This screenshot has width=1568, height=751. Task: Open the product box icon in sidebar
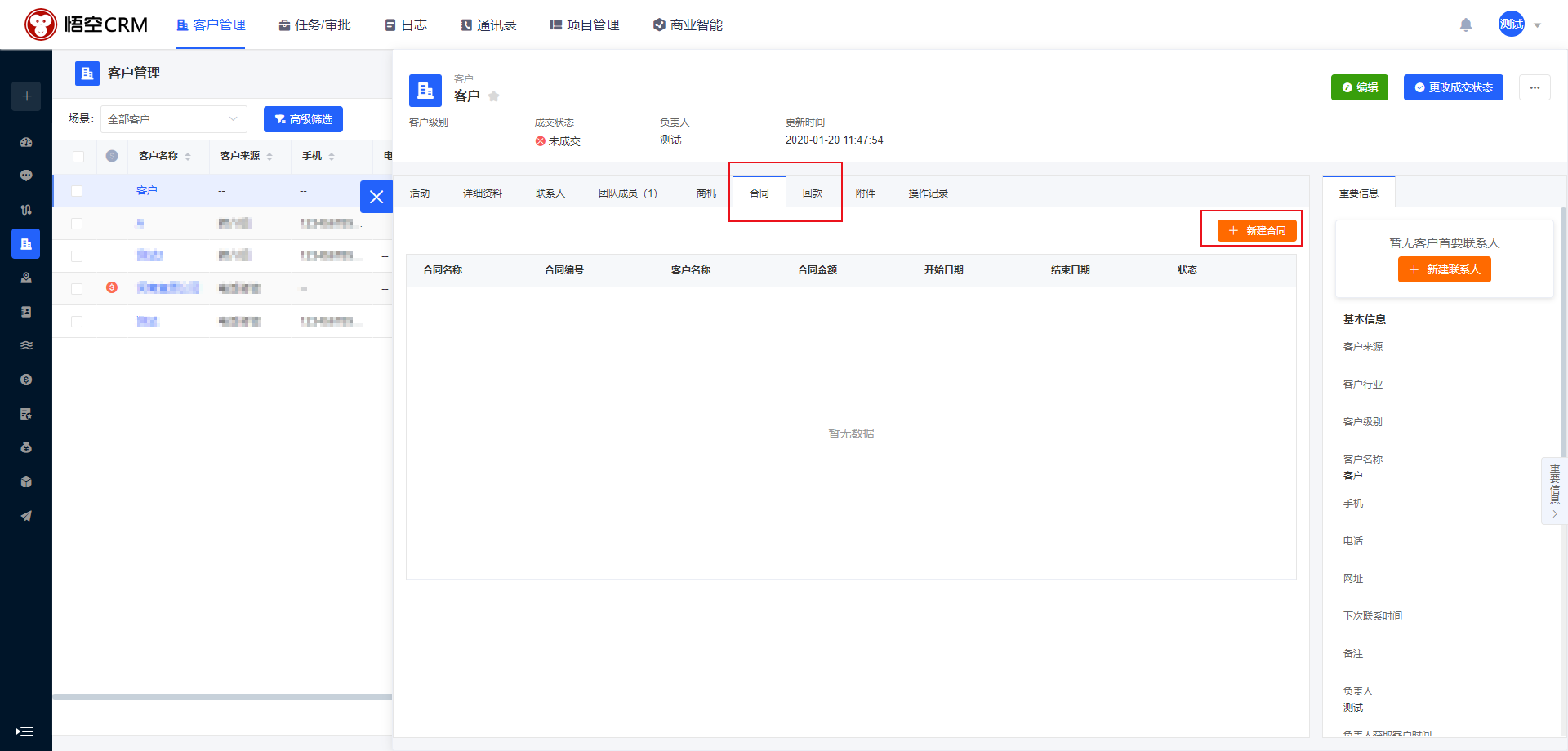tap(26, 482)
